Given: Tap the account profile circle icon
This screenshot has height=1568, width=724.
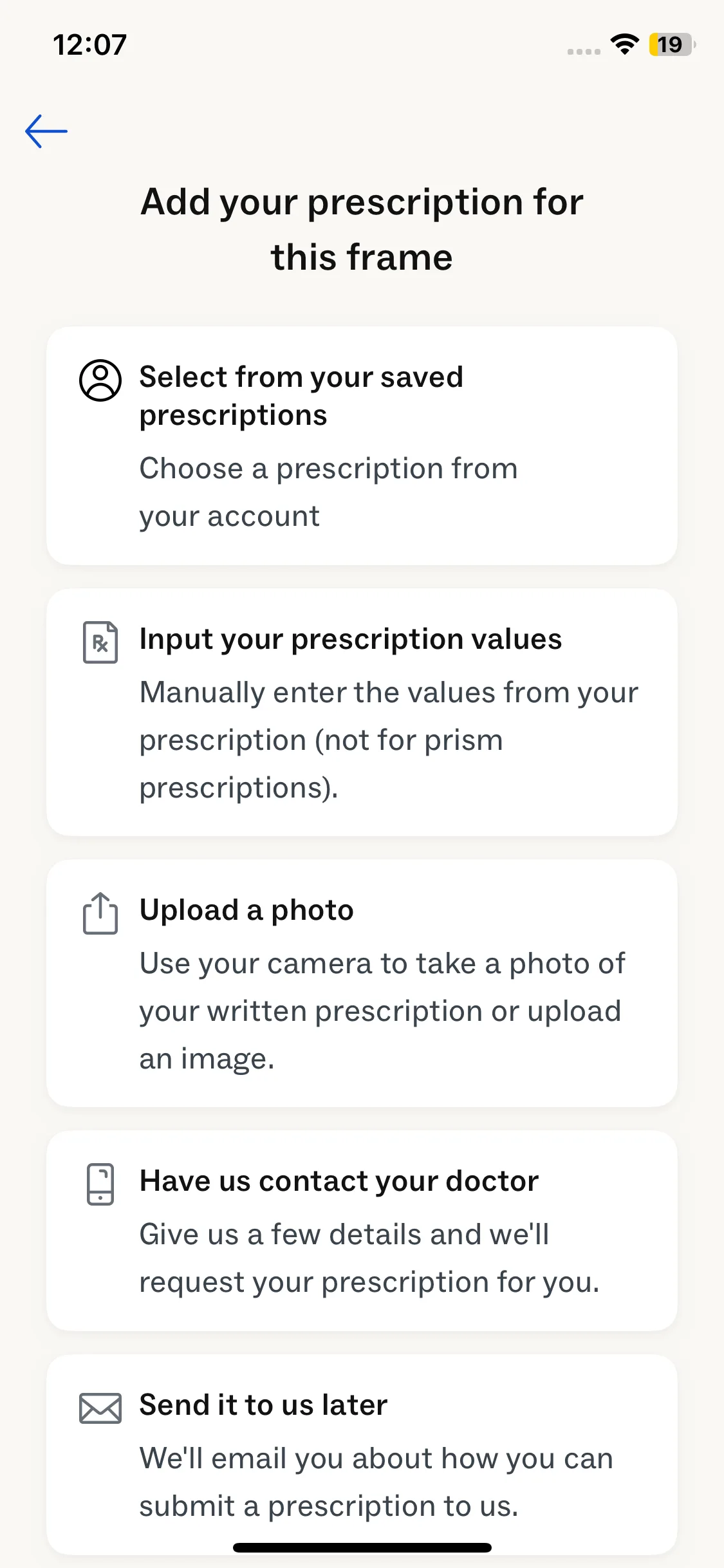Looking at the screenshot, I should [x=100, y=380].
